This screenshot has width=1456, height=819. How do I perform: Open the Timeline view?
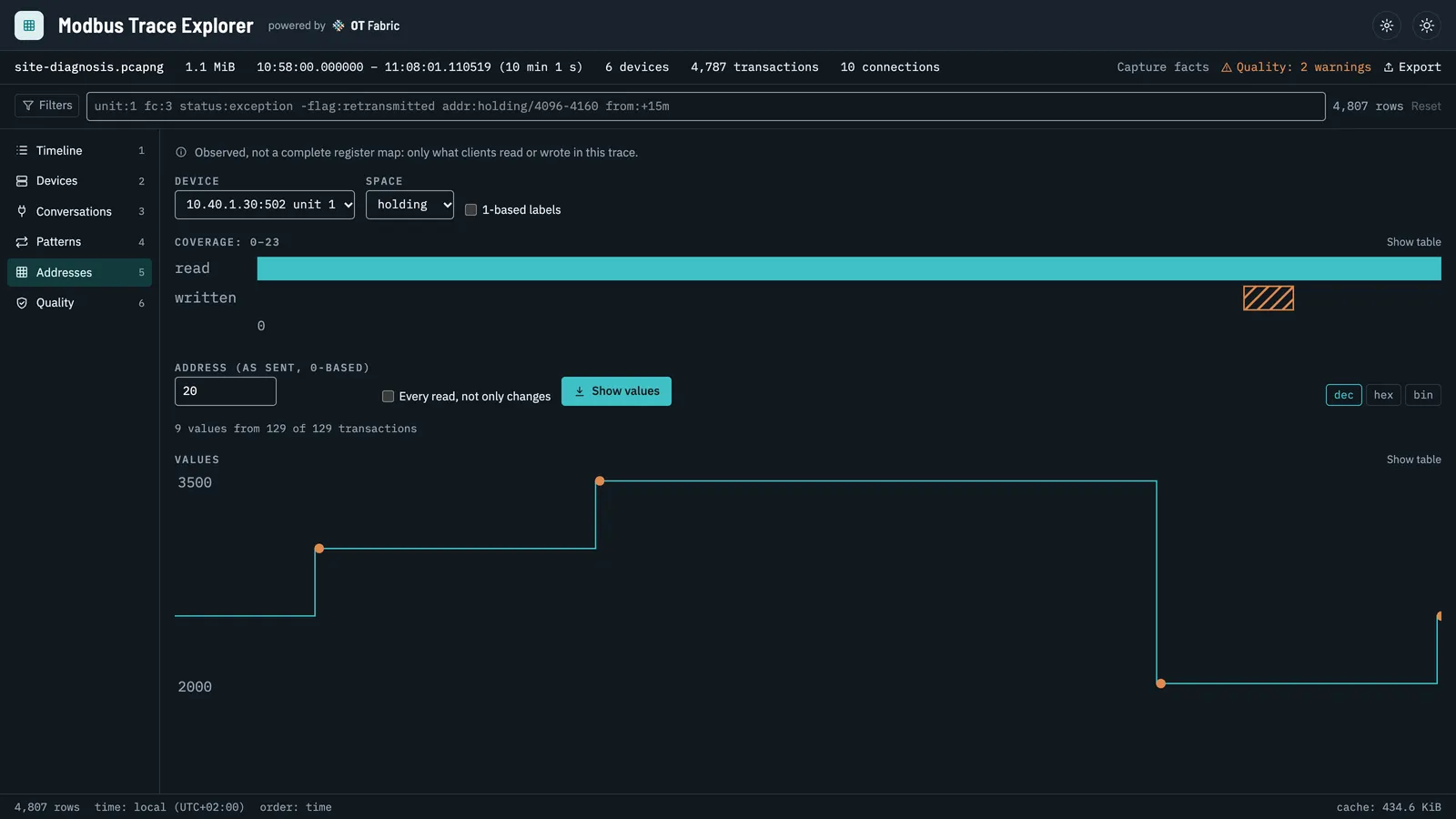coord(80,150)
